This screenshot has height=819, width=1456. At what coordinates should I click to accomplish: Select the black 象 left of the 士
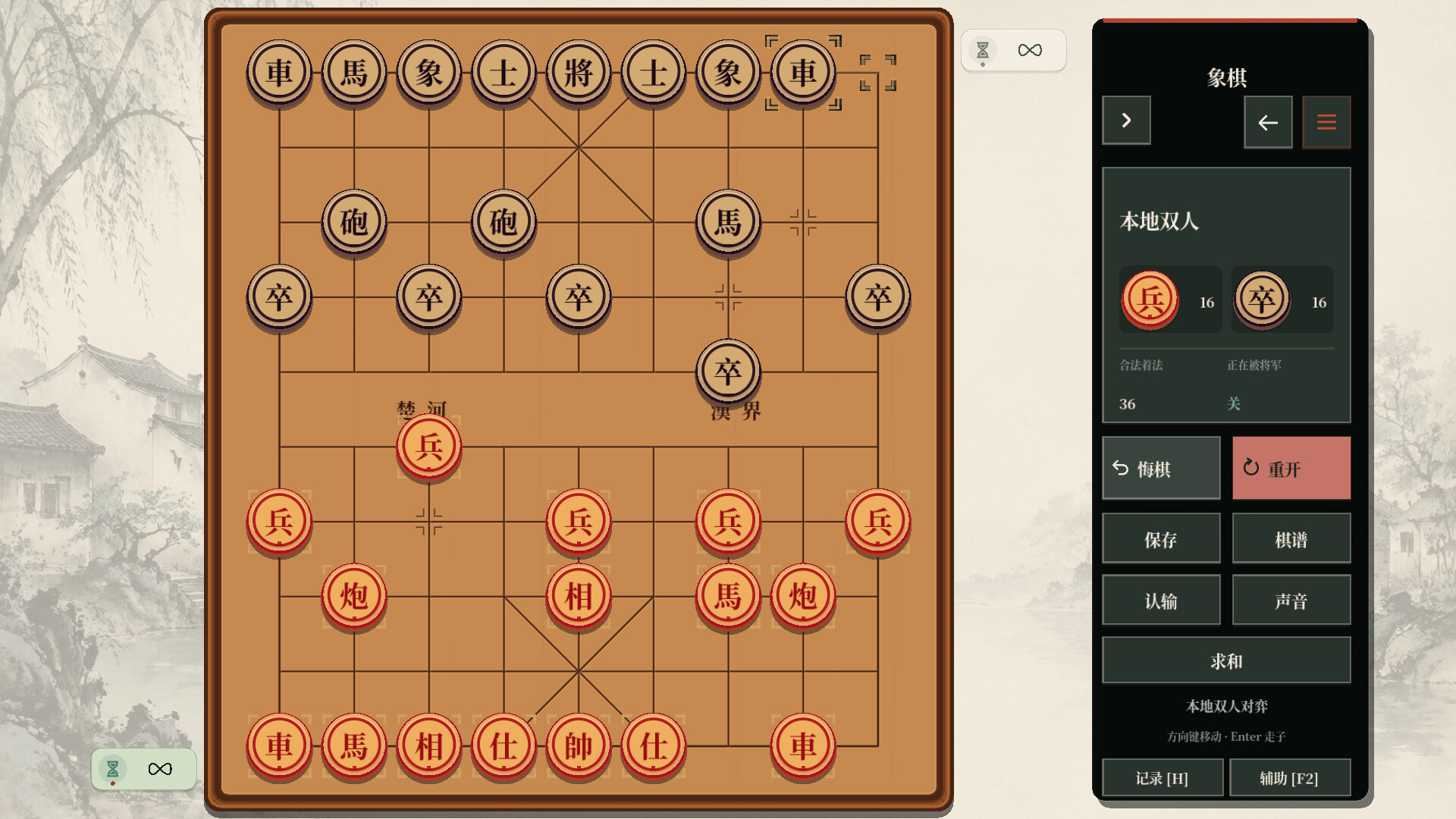tap(429, 73)
